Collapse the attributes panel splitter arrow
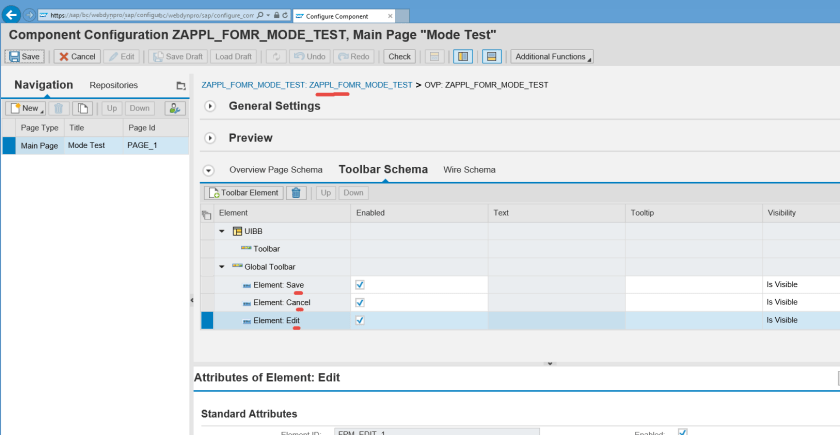This screenshot has height=435, width=840. click(x=549, y=364)
